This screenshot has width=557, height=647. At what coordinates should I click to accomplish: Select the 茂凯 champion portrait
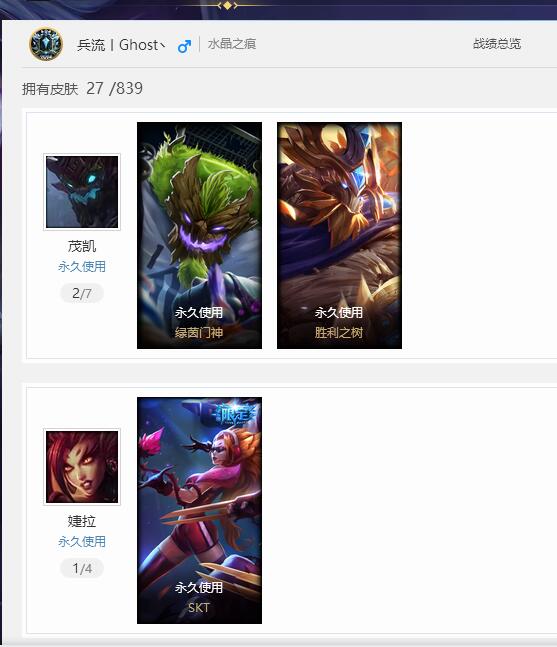pos(82,191)
